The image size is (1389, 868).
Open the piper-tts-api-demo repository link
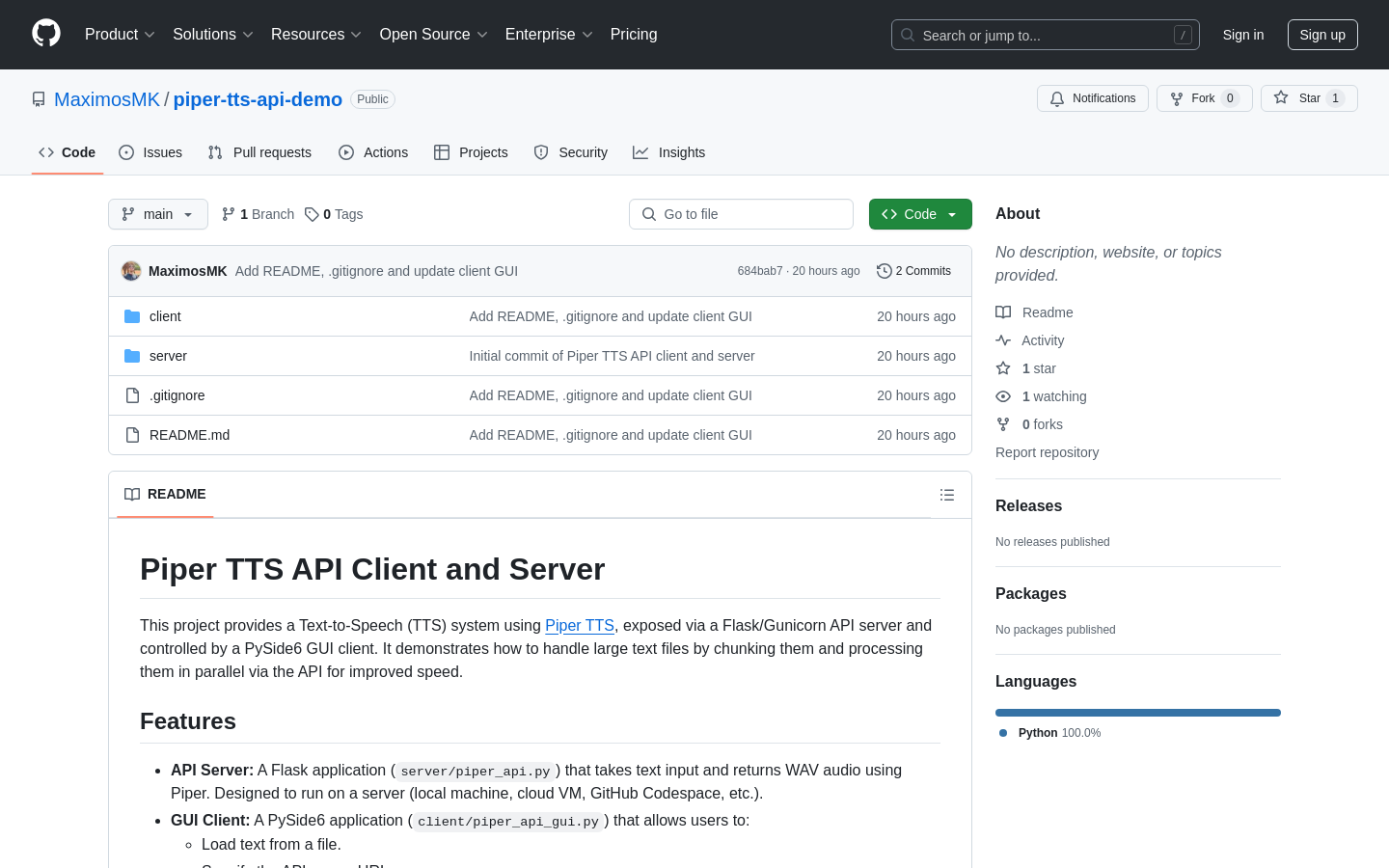tap(258, 99)
